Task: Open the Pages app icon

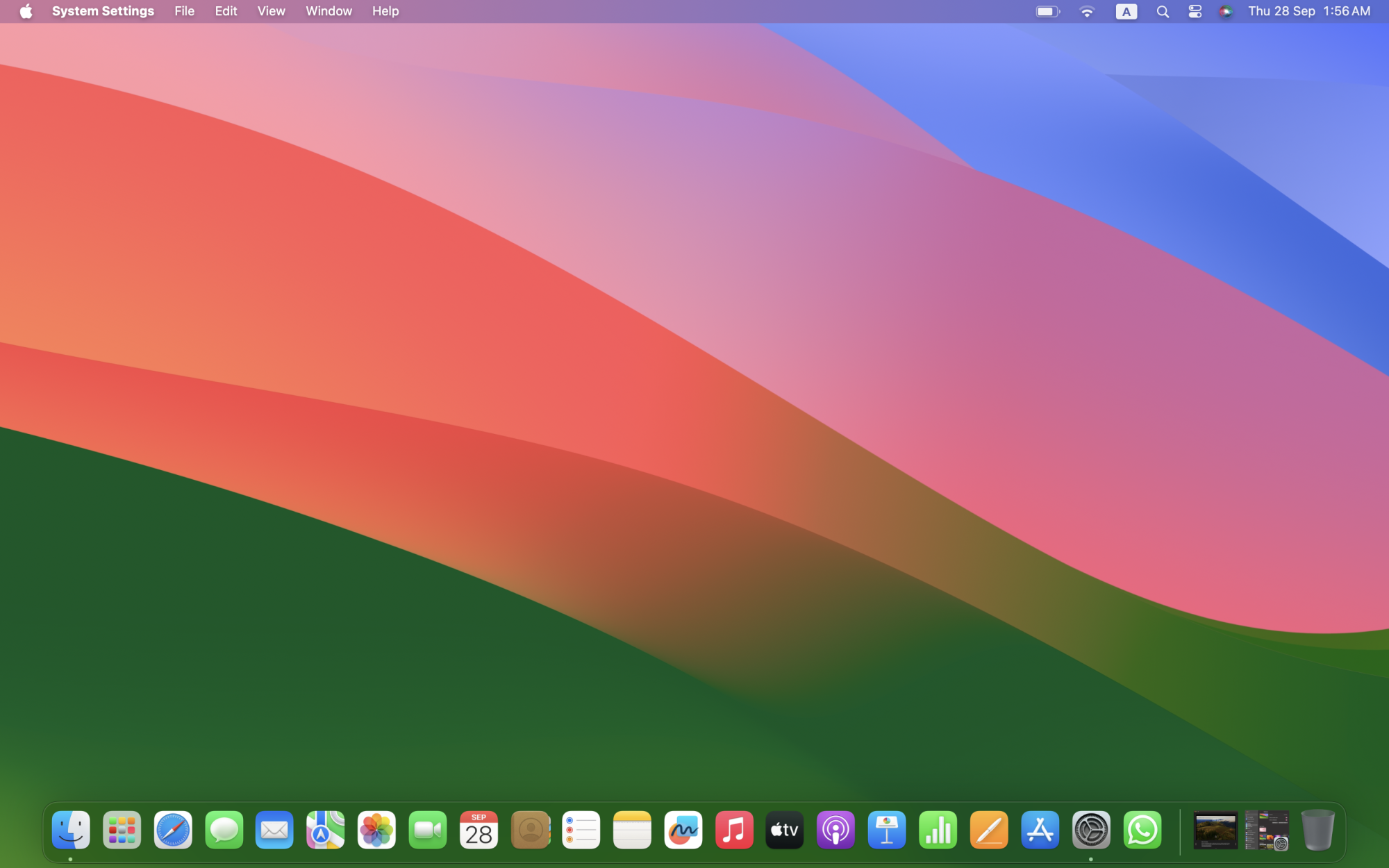Action: 989,830
